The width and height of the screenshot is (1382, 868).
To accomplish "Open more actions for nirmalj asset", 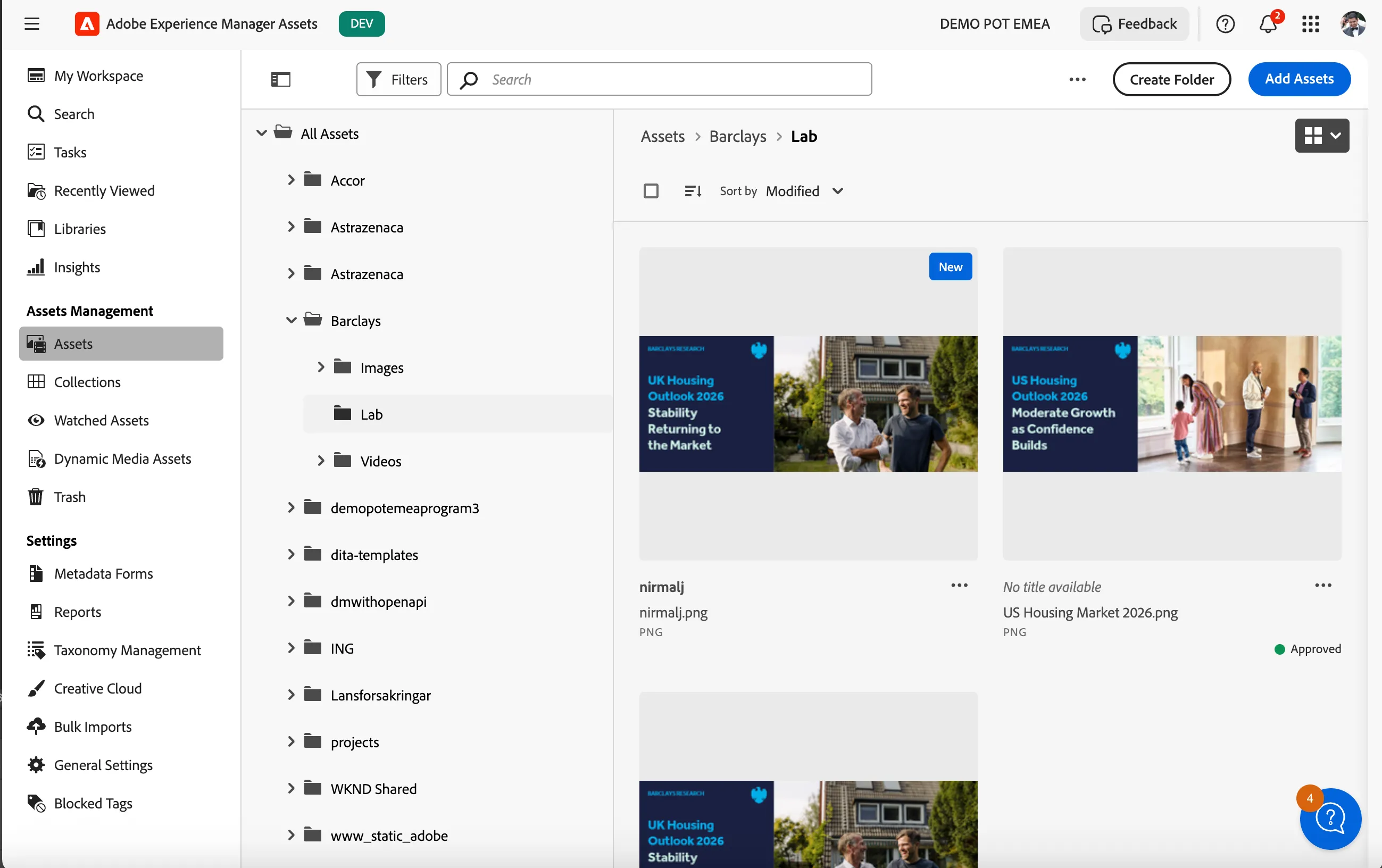I will pyautogui.click(x=959, y=586).
